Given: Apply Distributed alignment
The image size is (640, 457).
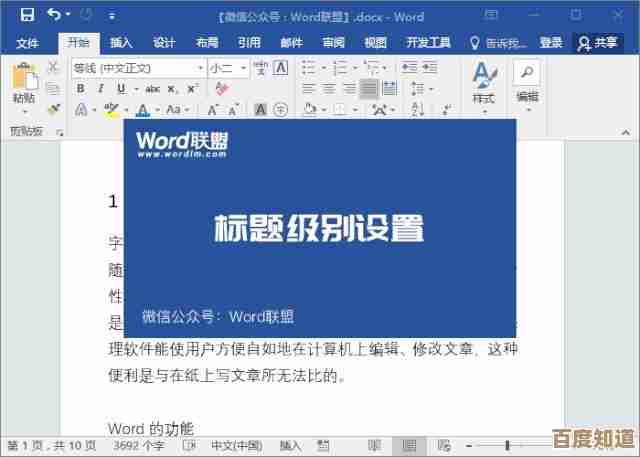Looking at the screenshot, I should click(x=390, y=88).
